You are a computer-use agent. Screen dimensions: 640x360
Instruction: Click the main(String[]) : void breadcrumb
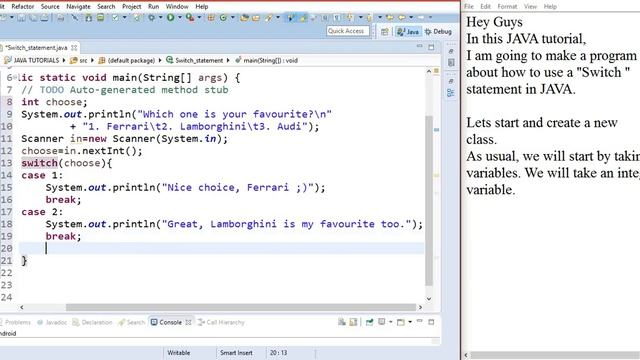click(267, 60)
